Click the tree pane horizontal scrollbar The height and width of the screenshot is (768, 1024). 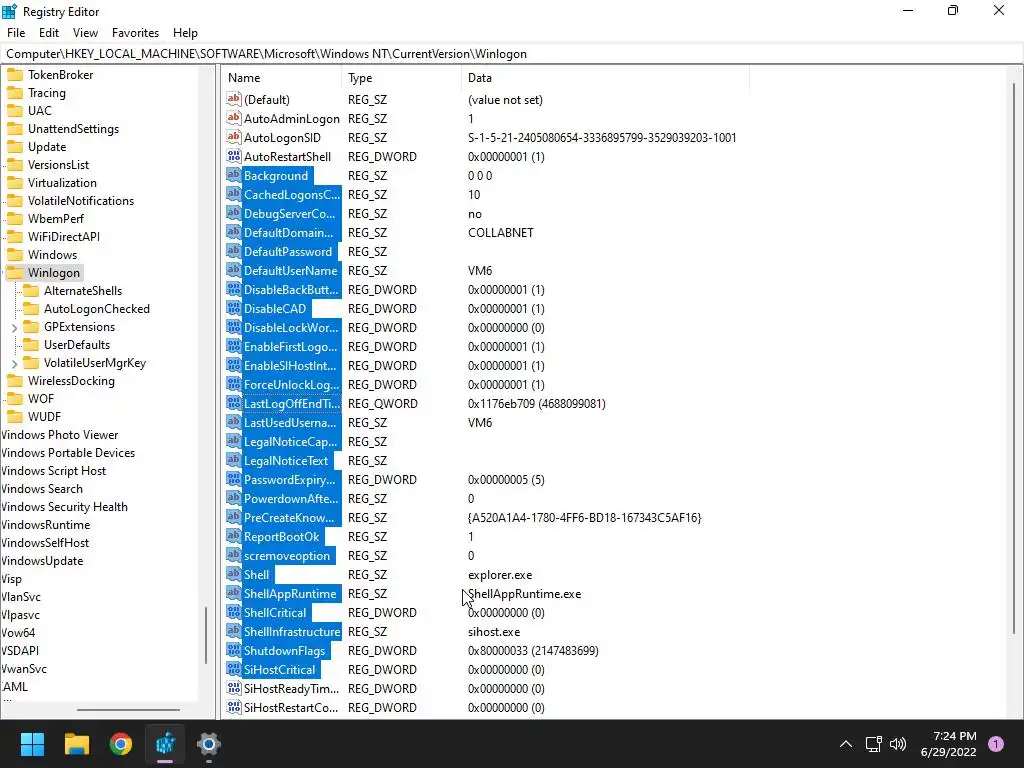tap(128, 709)
